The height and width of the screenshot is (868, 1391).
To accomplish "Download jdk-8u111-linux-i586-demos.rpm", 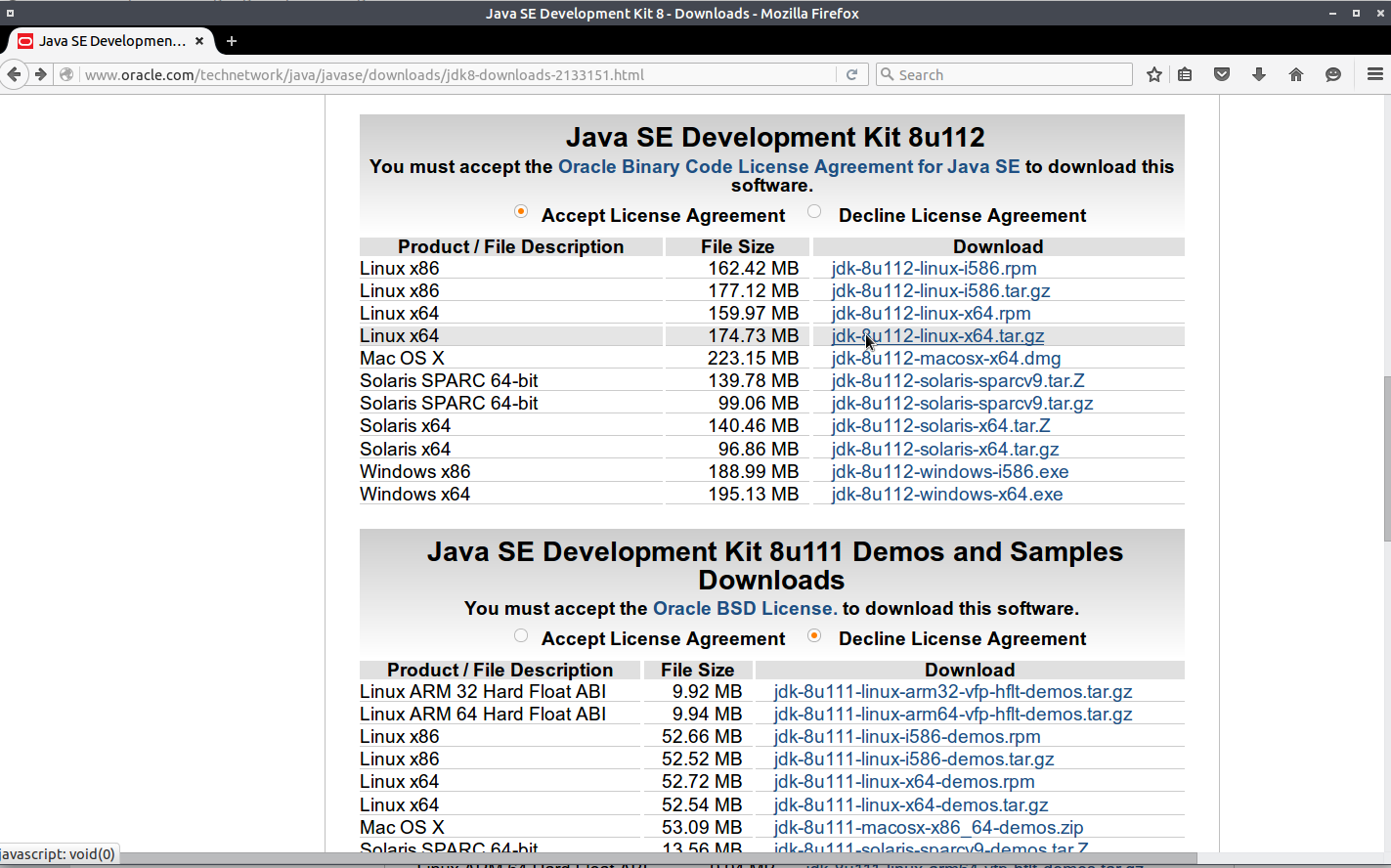I will [907, 737].
